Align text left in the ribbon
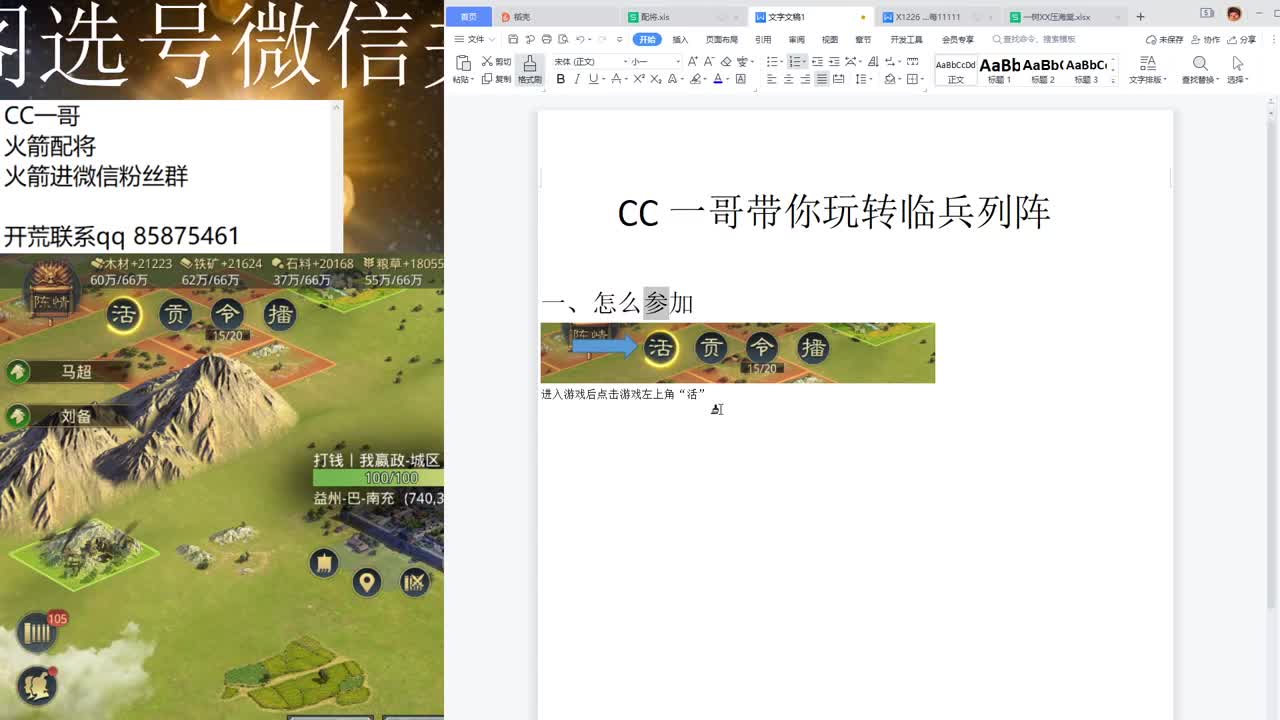 coord(771,79)
